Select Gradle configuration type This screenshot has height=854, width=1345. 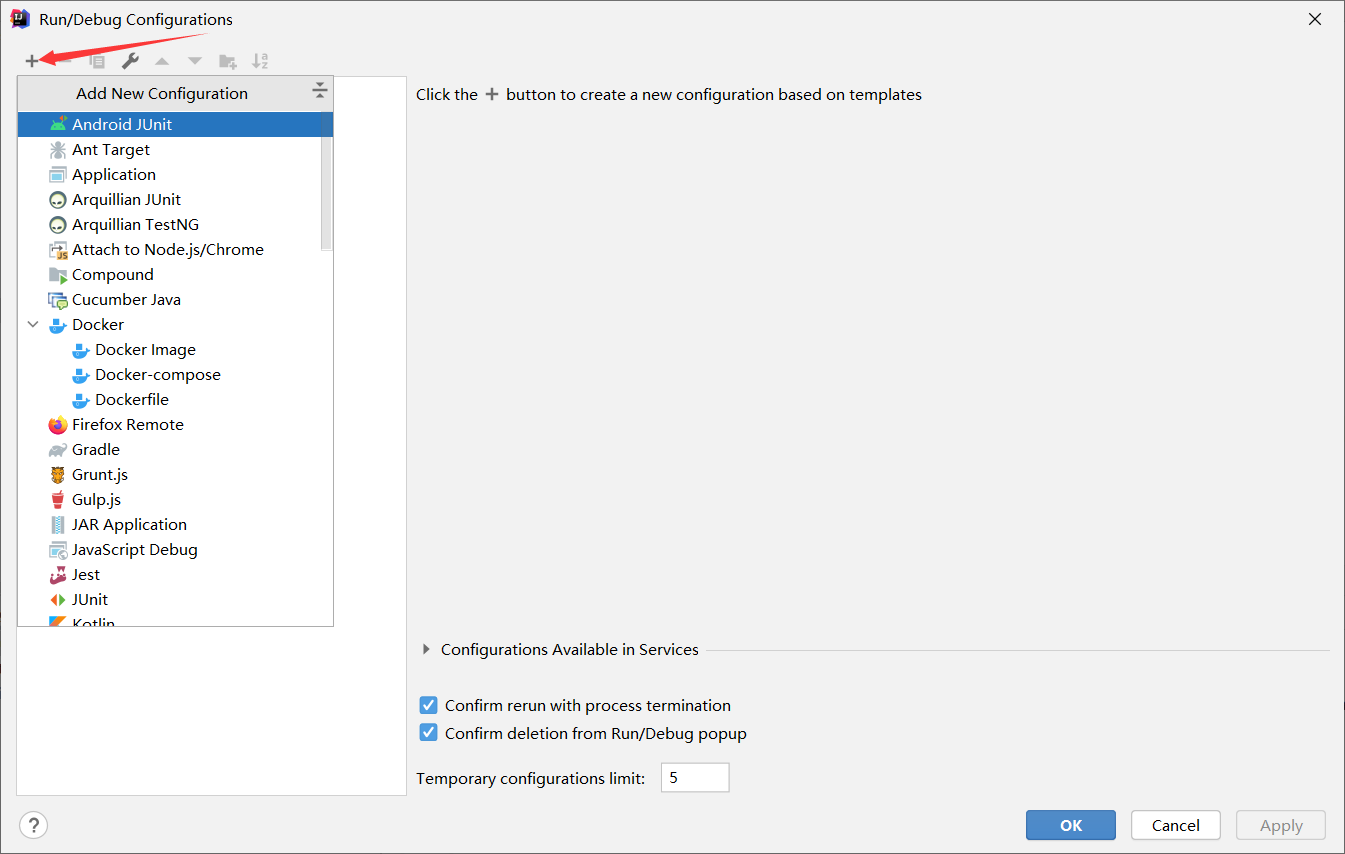coord(175,449)
